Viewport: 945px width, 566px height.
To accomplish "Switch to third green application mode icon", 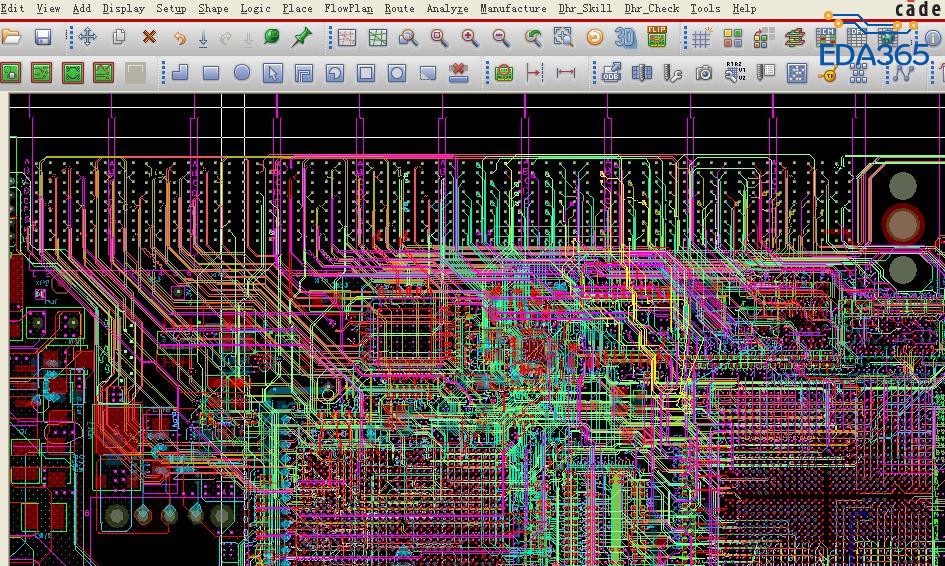I will (73, 73).
